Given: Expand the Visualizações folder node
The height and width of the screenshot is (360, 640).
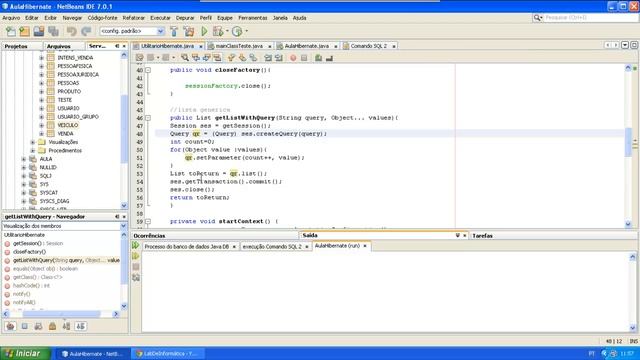Looking at the screenshot, I should (x=33, y=142).
